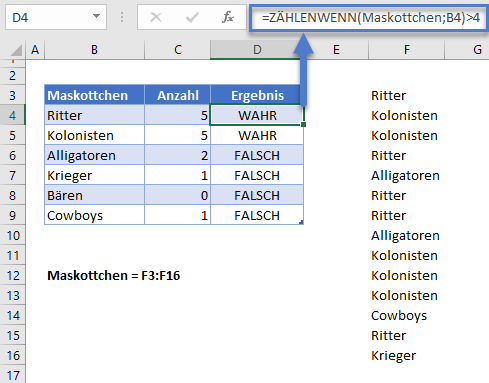Select column C header
This screenshot has width=489, height=383.
(177, 50)
